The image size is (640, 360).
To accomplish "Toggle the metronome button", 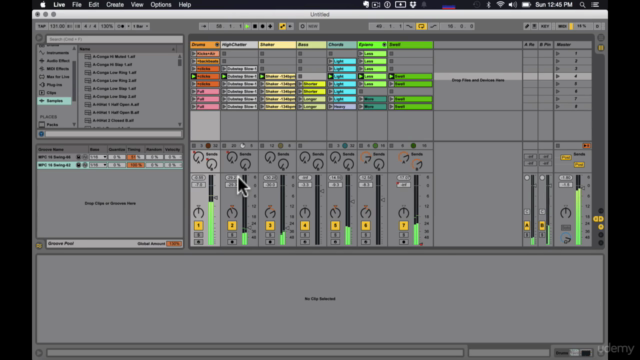I will pyautogui.click(x=120, y=26).
